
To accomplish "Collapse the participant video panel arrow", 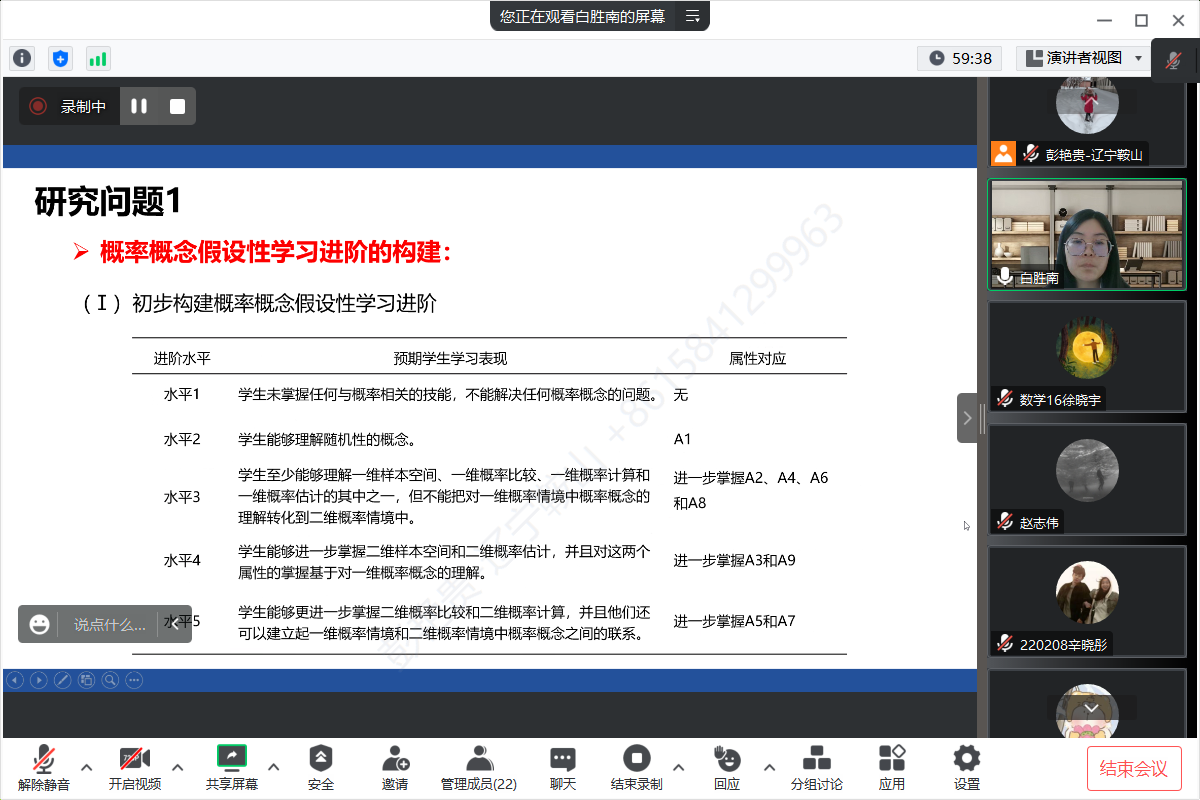I will (966, 418).
